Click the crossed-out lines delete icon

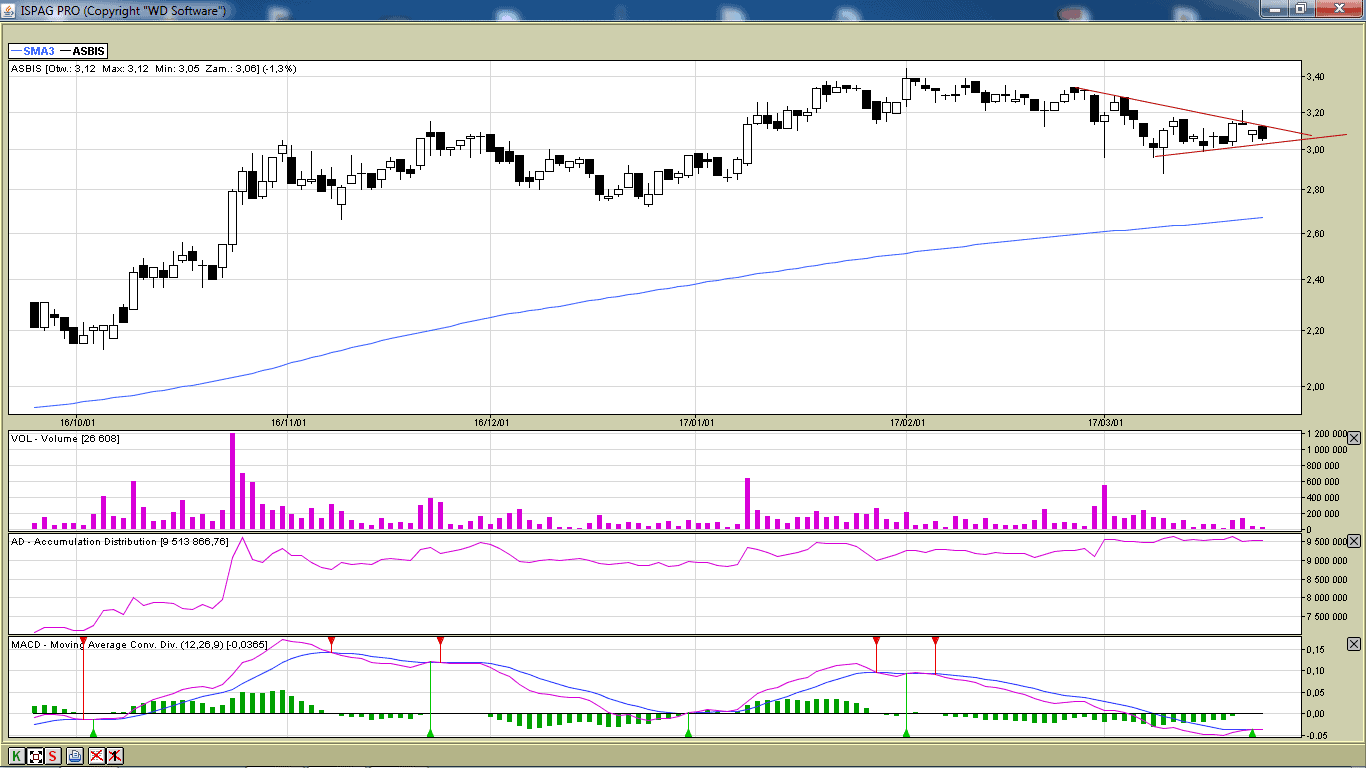pos(96,756)
